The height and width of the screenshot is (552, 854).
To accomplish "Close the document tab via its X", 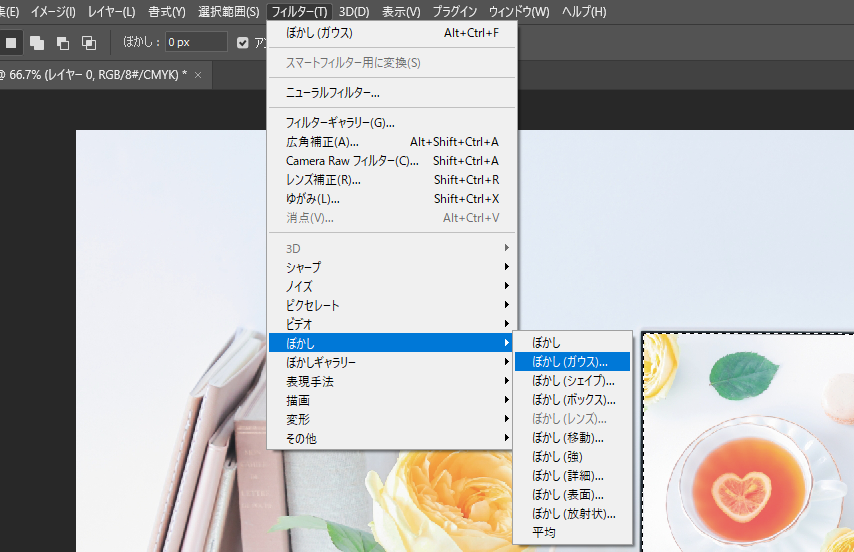I will tap(198, 75).
